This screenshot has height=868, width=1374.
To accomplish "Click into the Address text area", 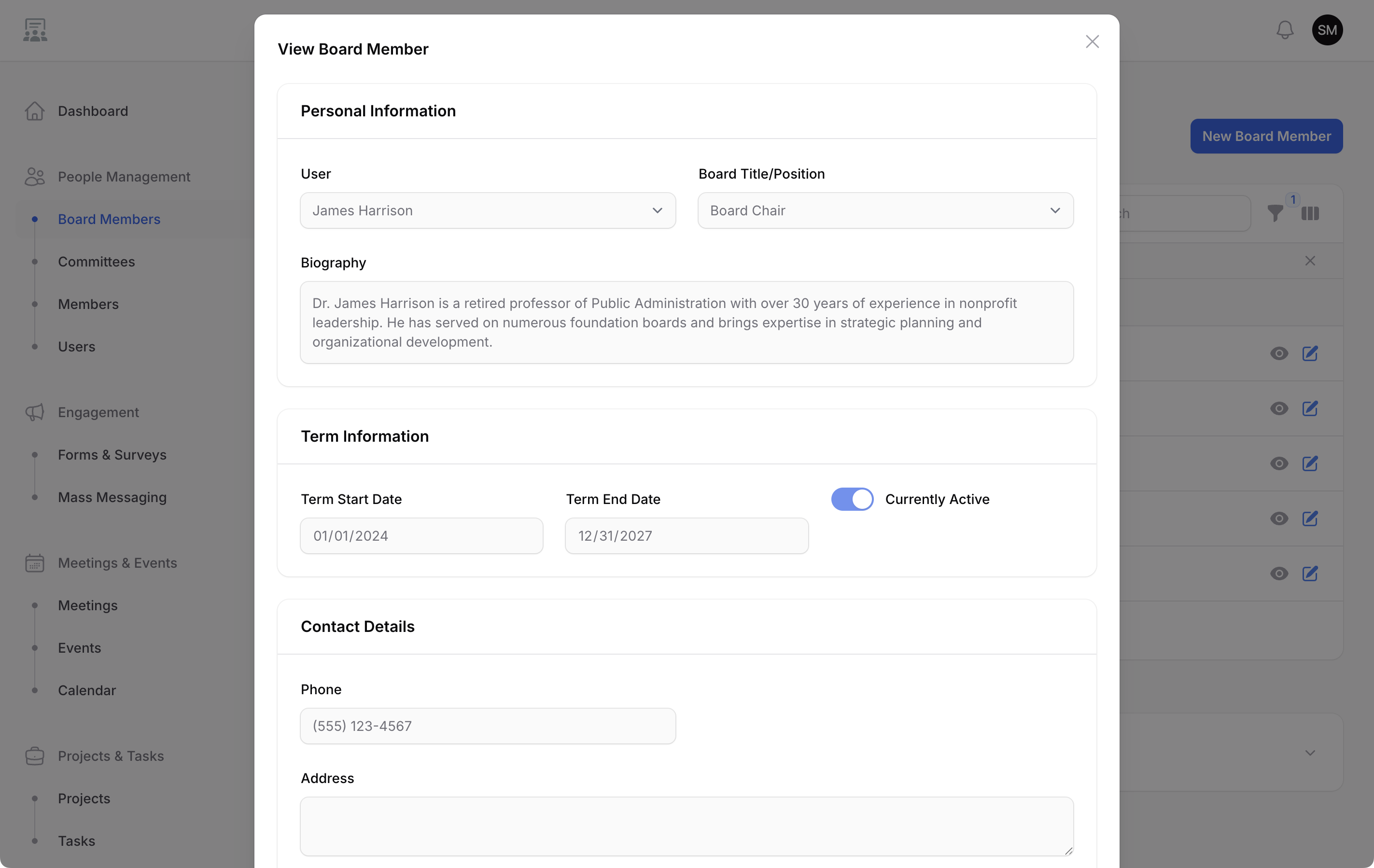I will (687, 826).
